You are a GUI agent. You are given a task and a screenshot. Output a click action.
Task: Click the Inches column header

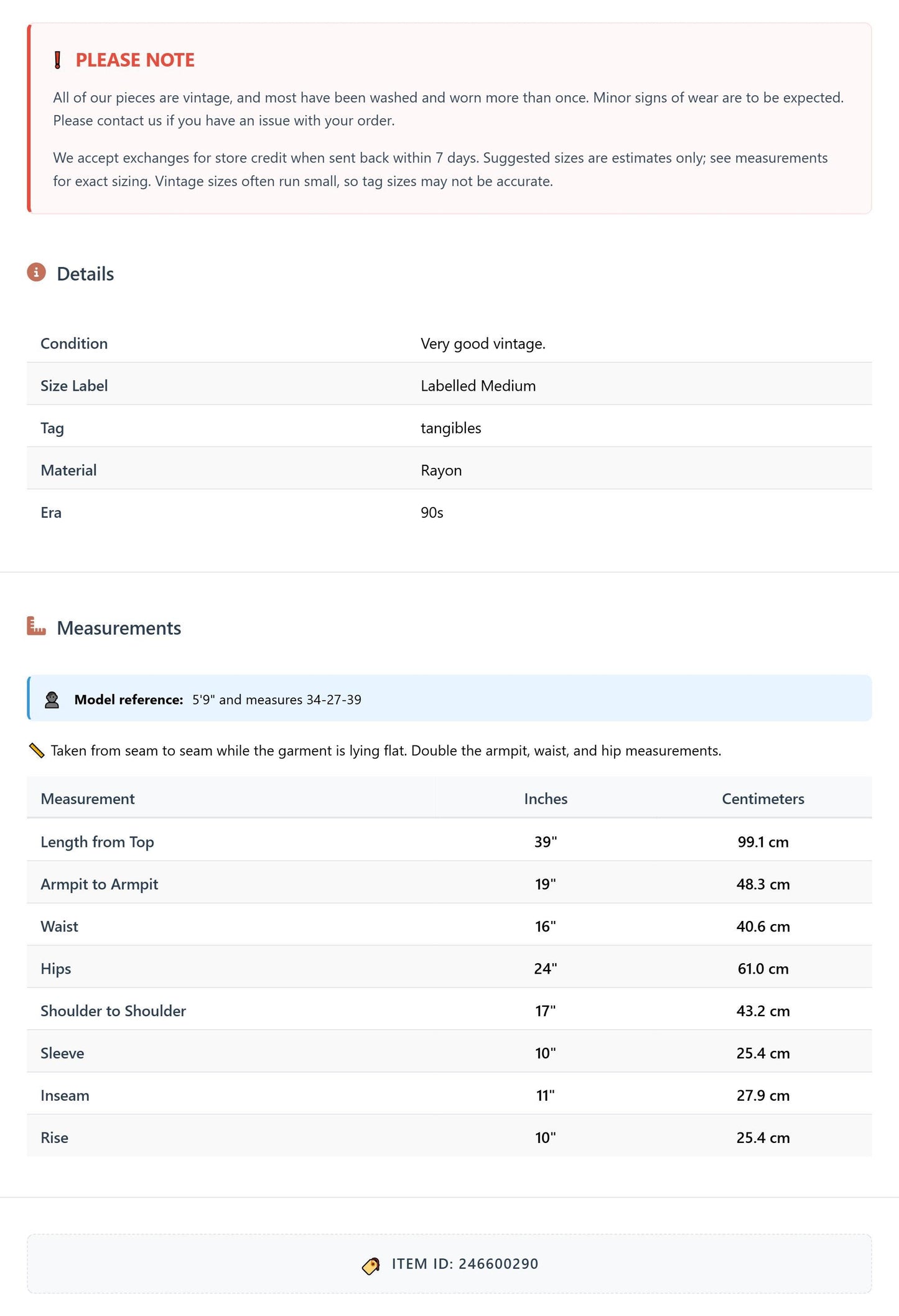[x=546, y=799]
